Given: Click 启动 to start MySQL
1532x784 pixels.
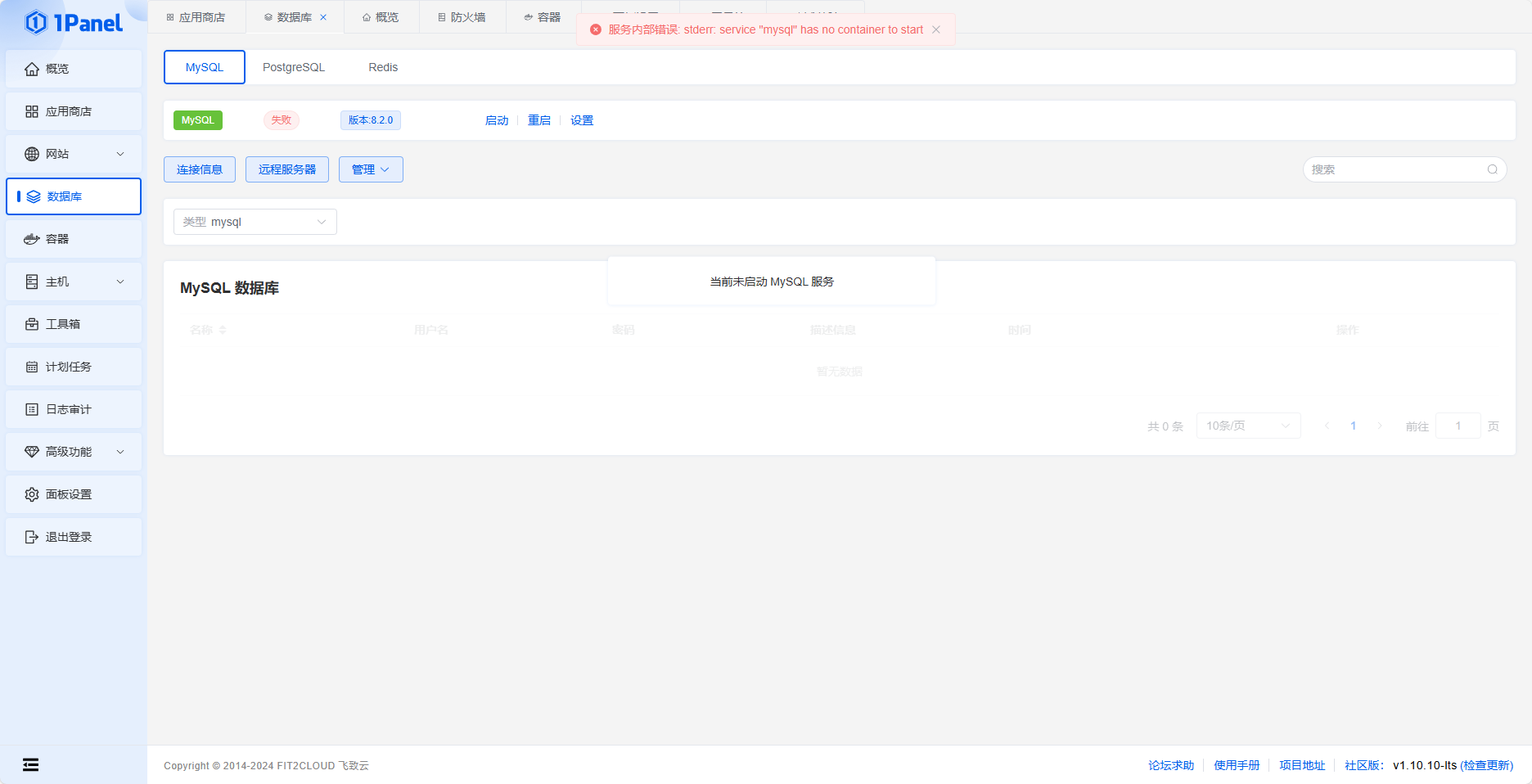Looking at the screenshot, I should (497, 120).
